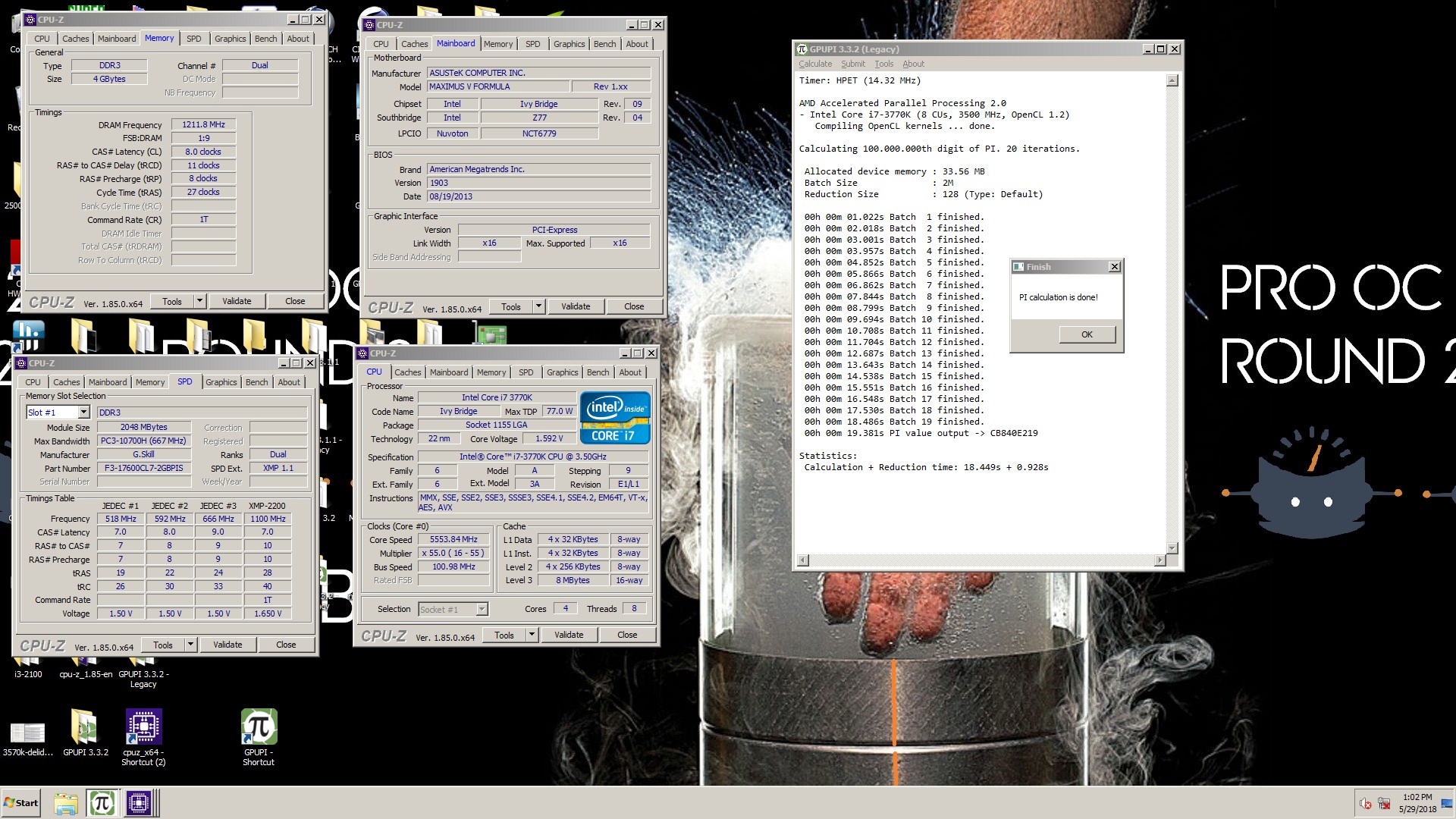The image size is (1456, 819).
Task: Click the CPU-Z taskbar button
Action: click(139, 802)
